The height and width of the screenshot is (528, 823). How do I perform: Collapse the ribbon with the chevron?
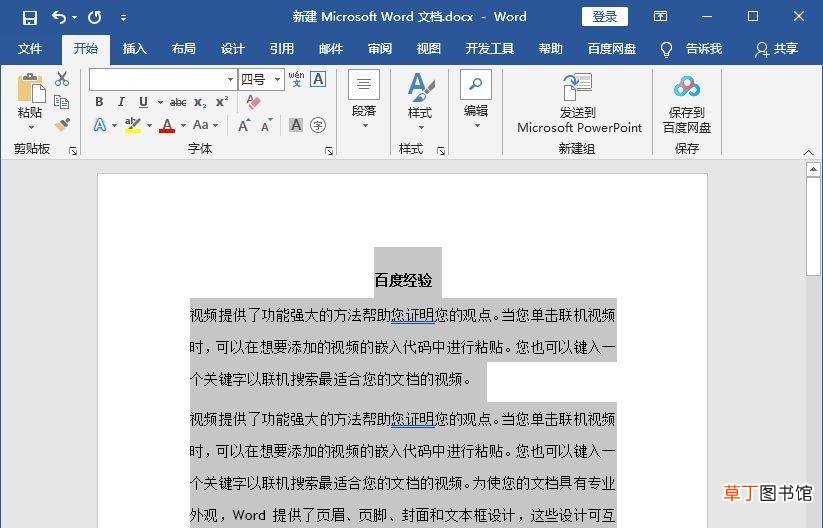coord(808,153)
